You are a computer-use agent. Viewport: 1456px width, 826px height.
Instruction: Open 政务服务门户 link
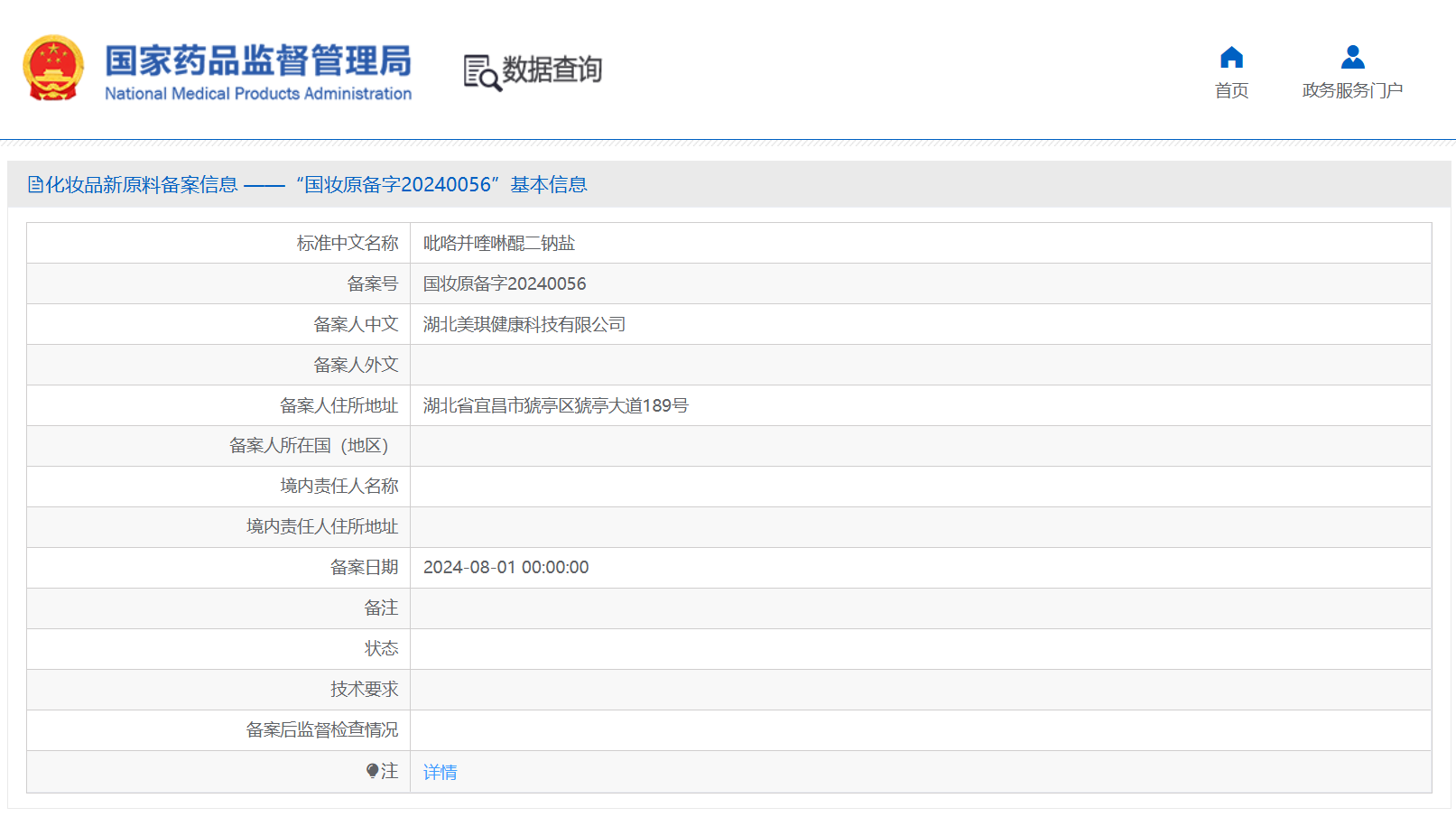[1352, 90]
